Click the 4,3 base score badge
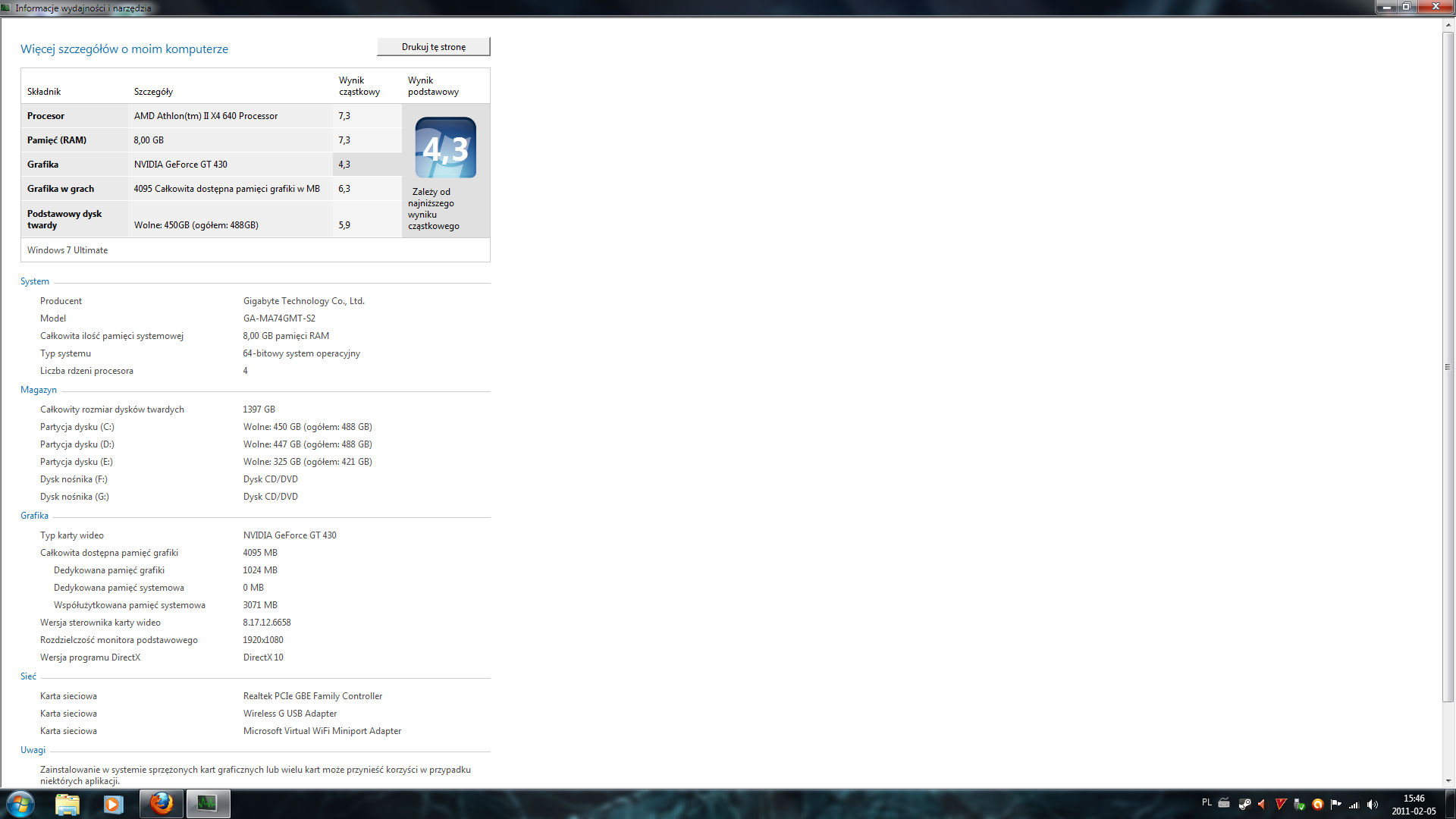This screenshot has width=1456, height=819. click(446, 148)
